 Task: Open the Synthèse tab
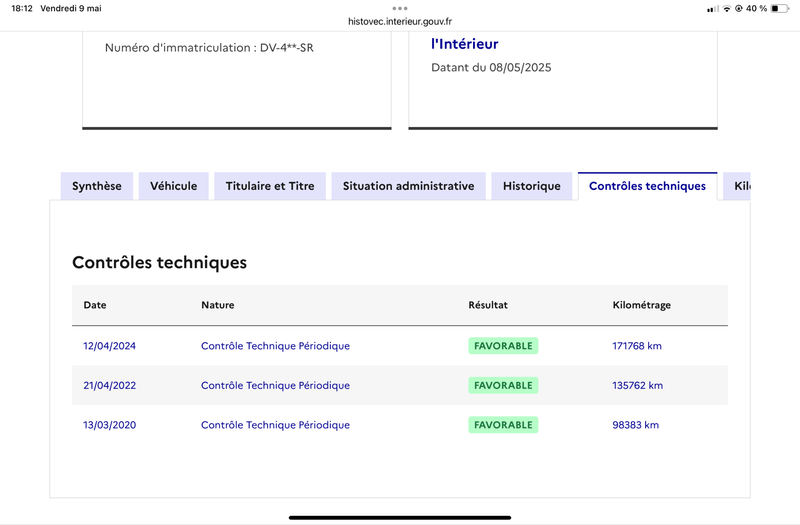(97, 186)
